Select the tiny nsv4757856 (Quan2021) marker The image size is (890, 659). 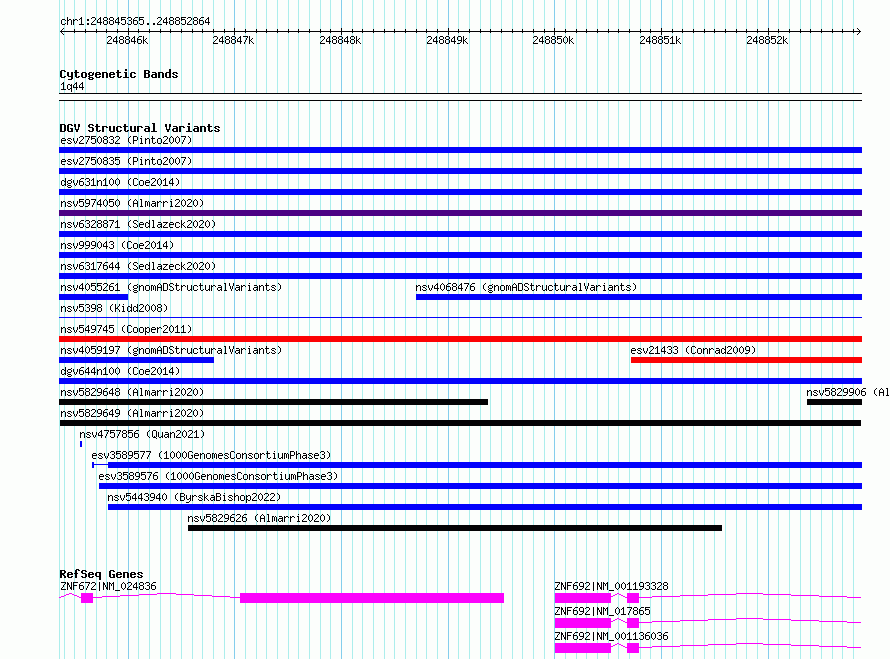(x=81, y=444)
